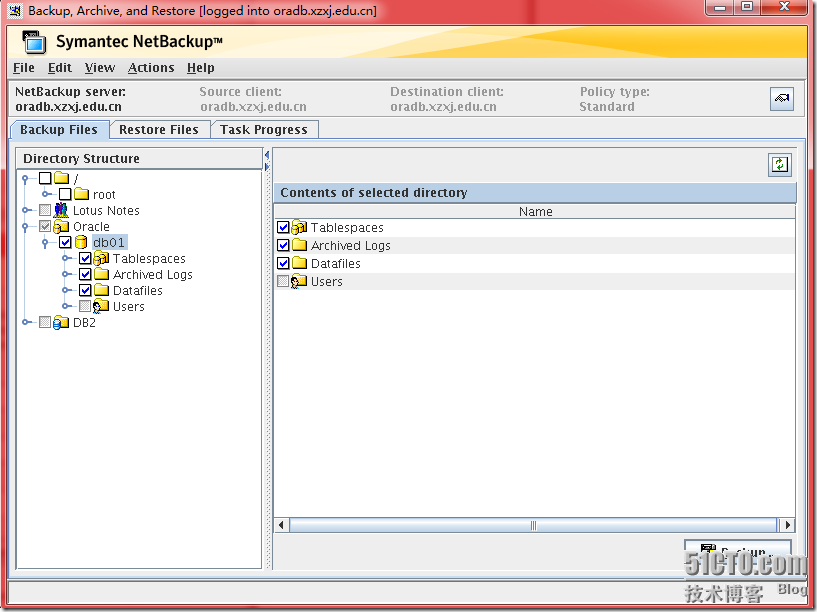Open the Actions menu
This screenshot has height=612, width=817.
pyautogui.click(x=151, y=68)
